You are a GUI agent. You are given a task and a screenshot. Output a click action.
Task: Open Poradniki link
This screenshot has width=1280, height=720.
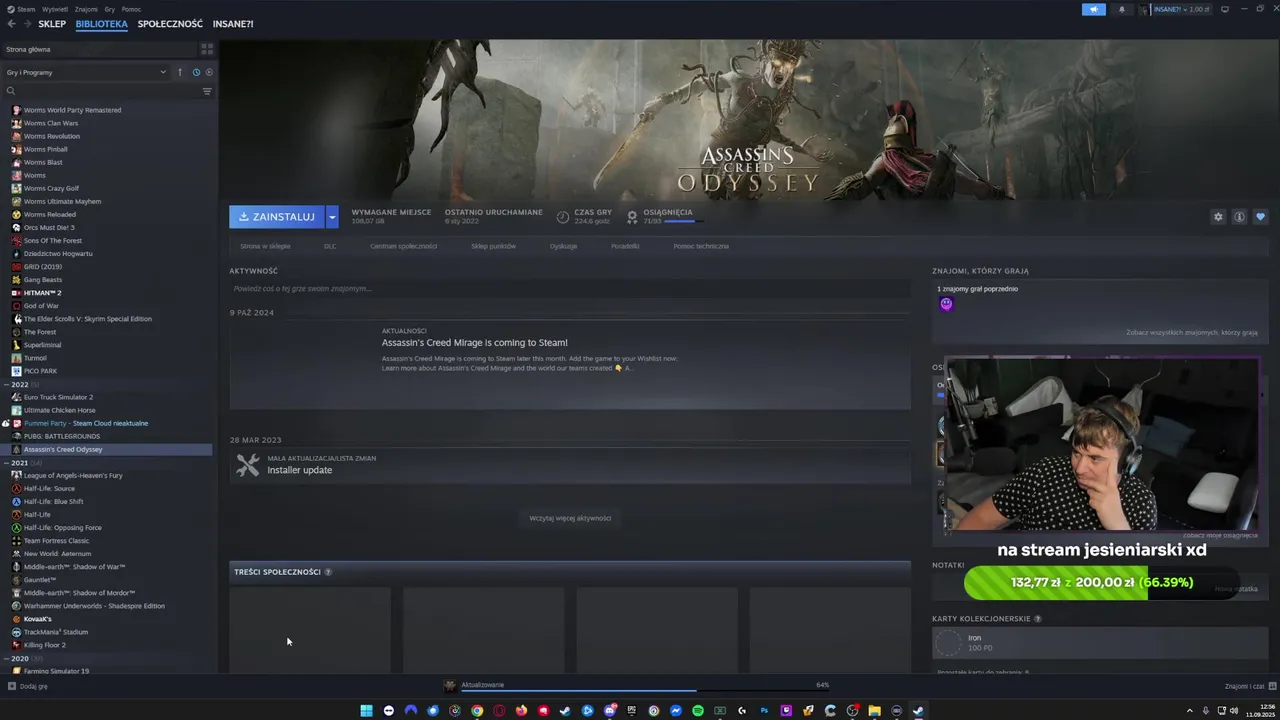(x=625, y=246)
